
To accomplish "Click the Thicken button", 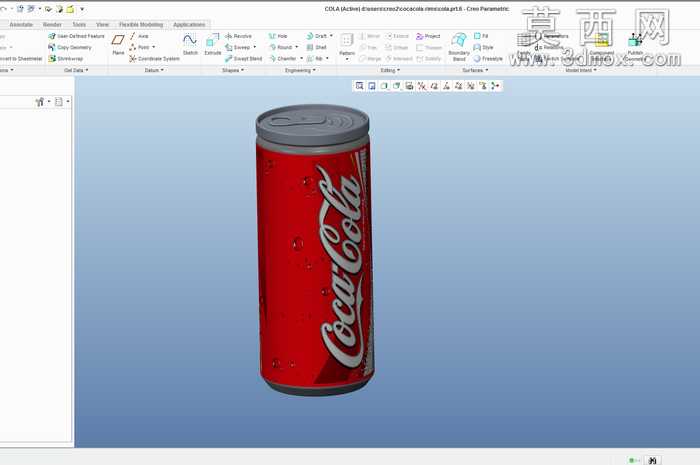I will (429, 47).
